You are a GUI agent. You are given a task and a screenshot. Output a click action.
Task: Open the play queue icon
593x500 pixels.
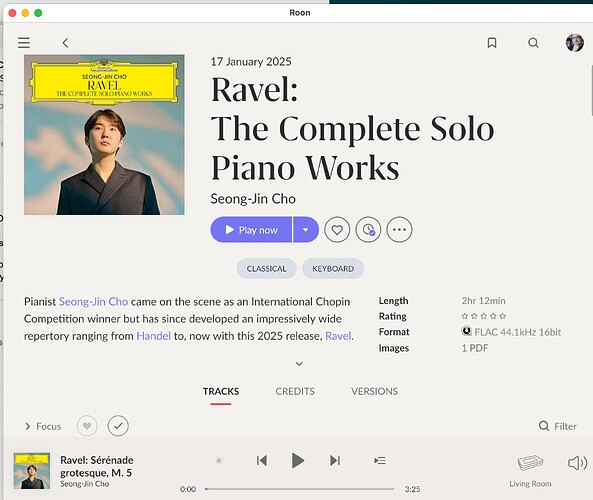tap(380, 460)
